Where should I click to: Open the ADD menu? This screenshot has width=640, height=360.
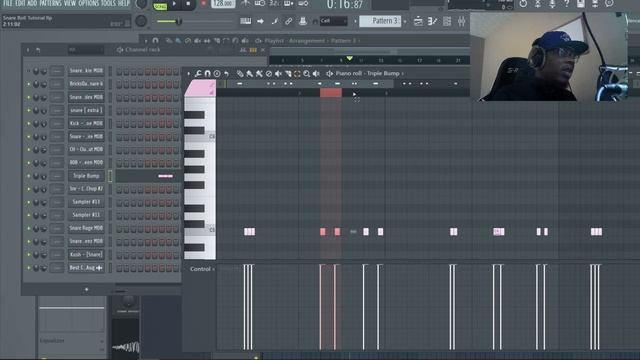tap(32, 3)
